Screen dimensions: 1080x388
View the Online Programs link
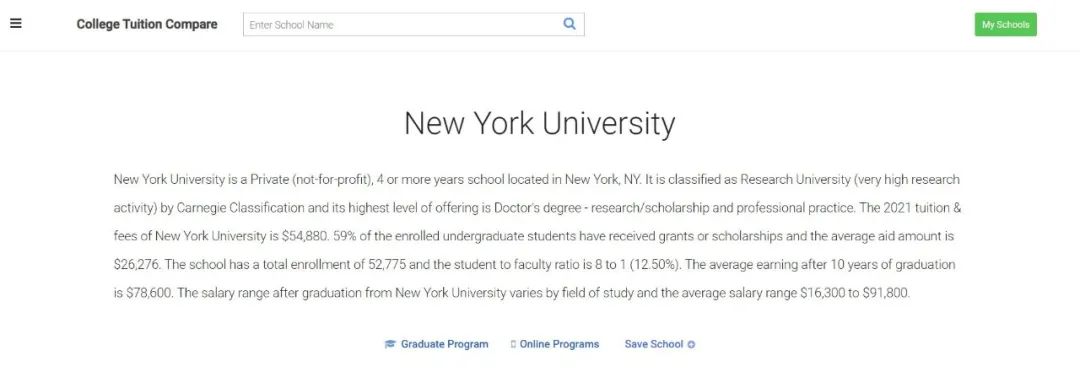[x=559, y=345]
